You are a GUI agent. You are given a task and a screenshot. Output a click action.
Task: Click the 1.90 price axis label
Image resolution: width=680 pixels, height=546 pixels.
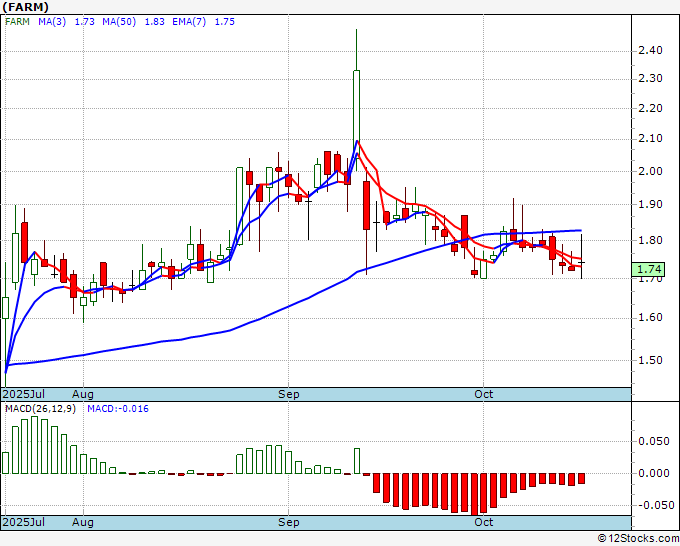[651, 204]
